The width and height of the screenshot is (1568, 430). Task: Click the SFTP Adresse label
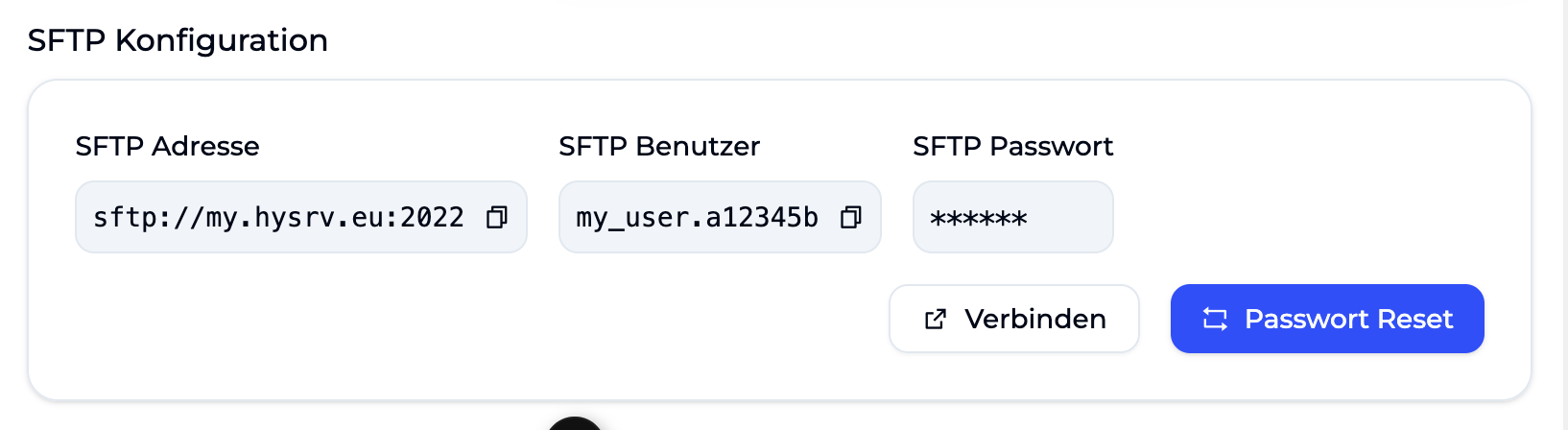coord(168,146)
